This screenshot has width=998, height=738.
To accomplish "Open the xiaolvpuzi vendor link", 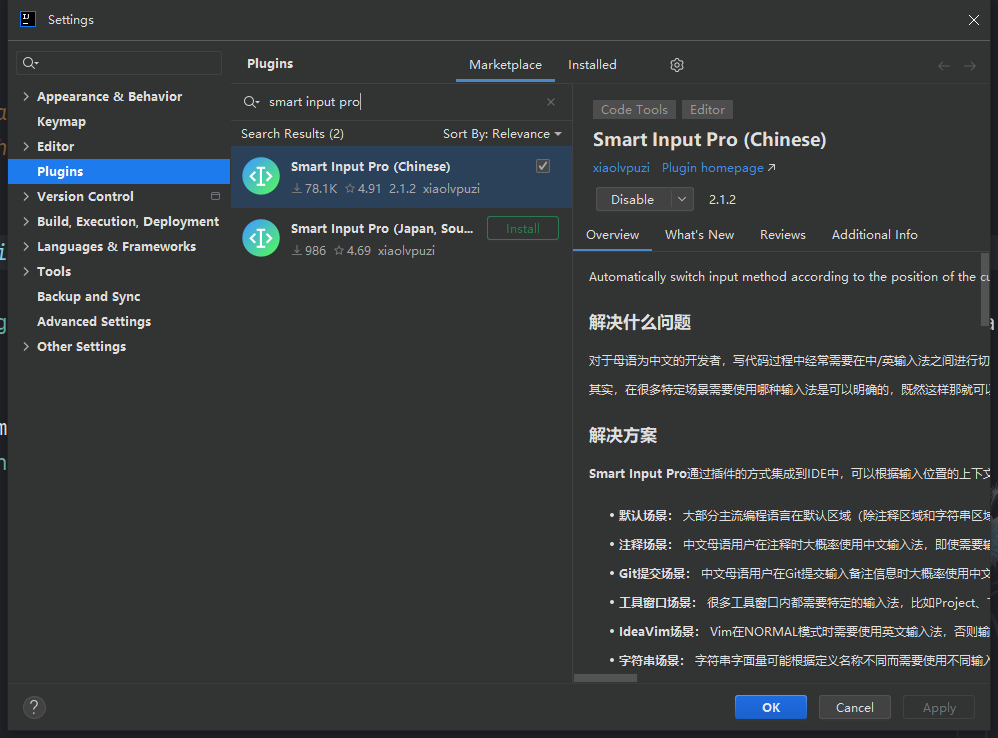I will [621, 167].
